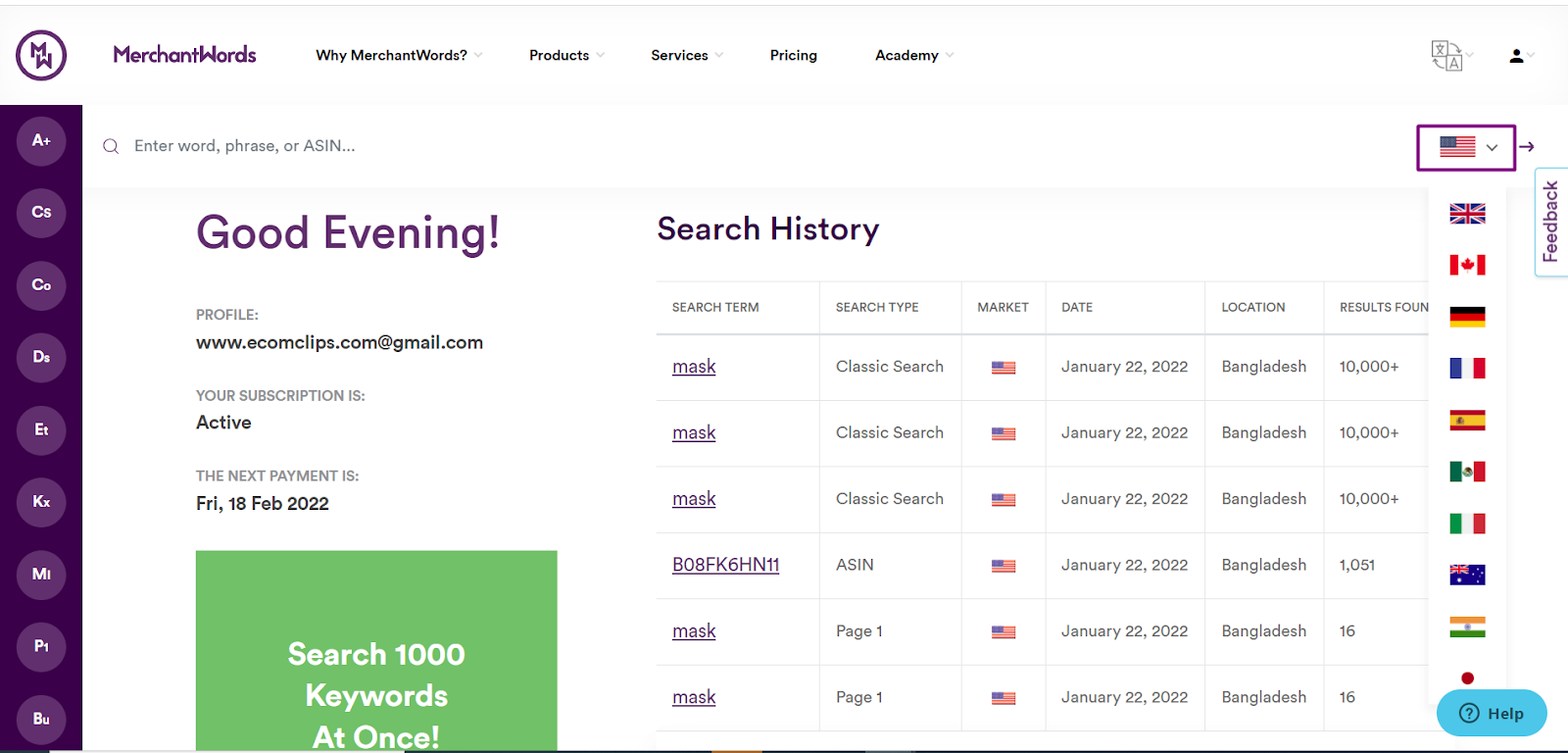Choose the Mexico flag market
This screenshot has height=753, width=1568.
tap(1467, 472)
